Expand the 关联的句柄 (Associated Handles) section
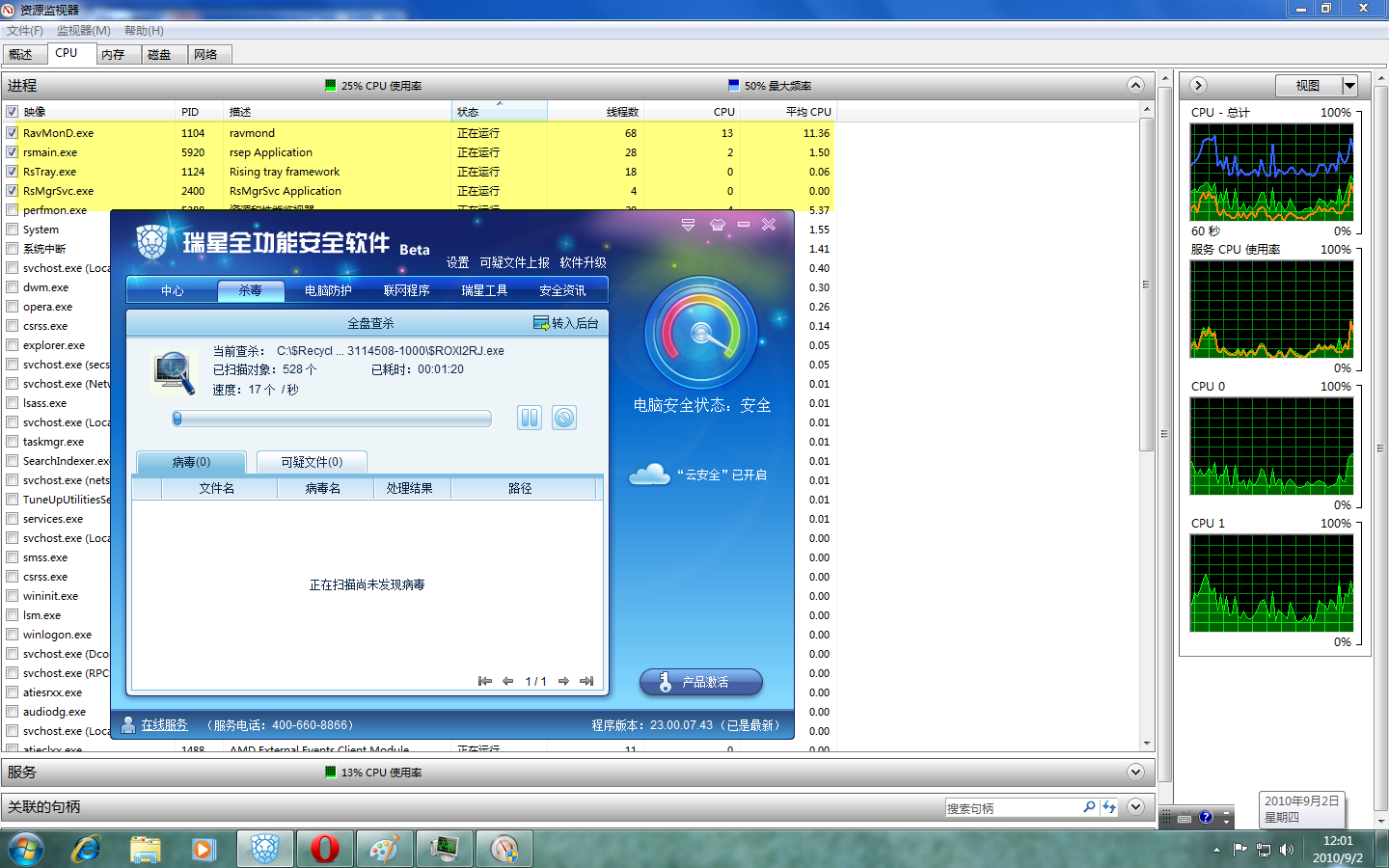 [1135, 806]
